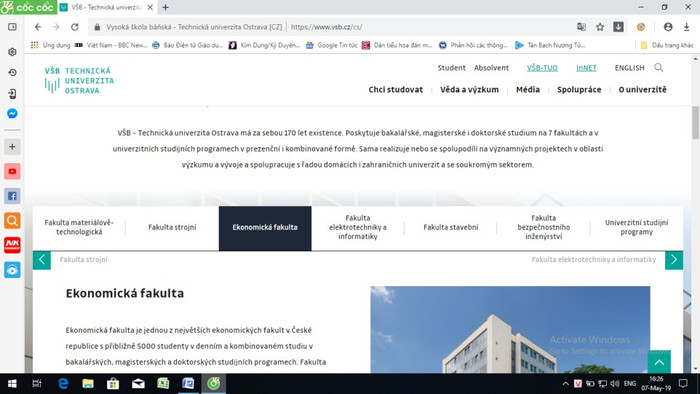Open Microsoft Store from the taskbar

tap(113, 384)
